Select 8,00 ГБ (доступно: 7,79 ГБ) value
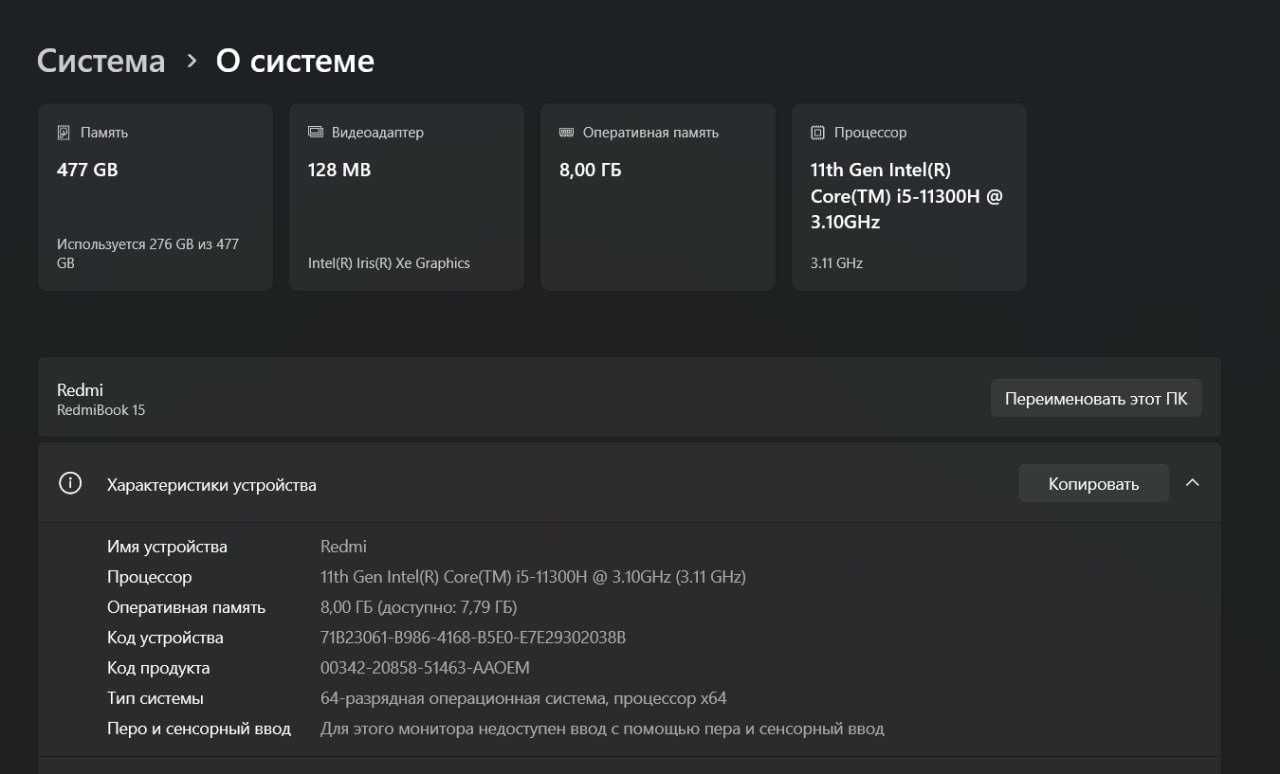This screenshot has height=774, width=1280. [x=418, y=607]
